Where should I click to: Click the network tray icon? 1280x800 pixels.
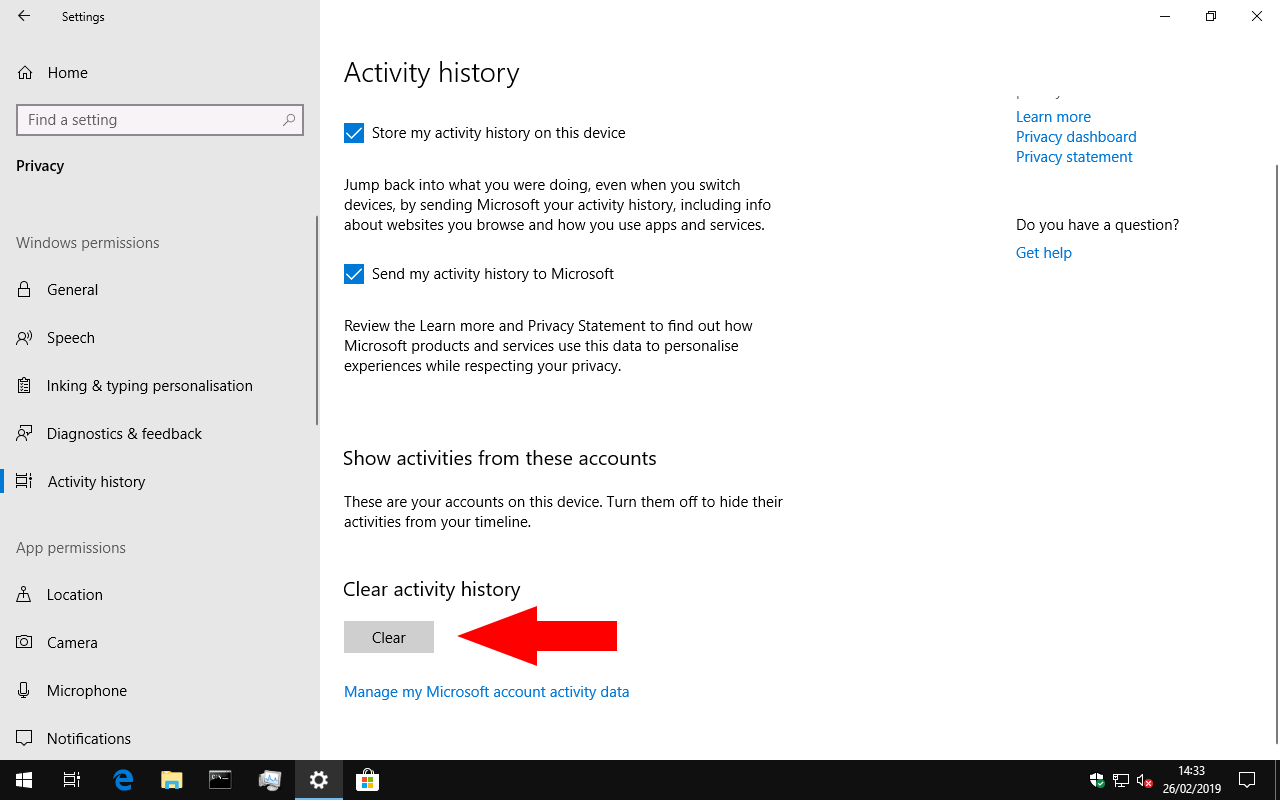1121,780
